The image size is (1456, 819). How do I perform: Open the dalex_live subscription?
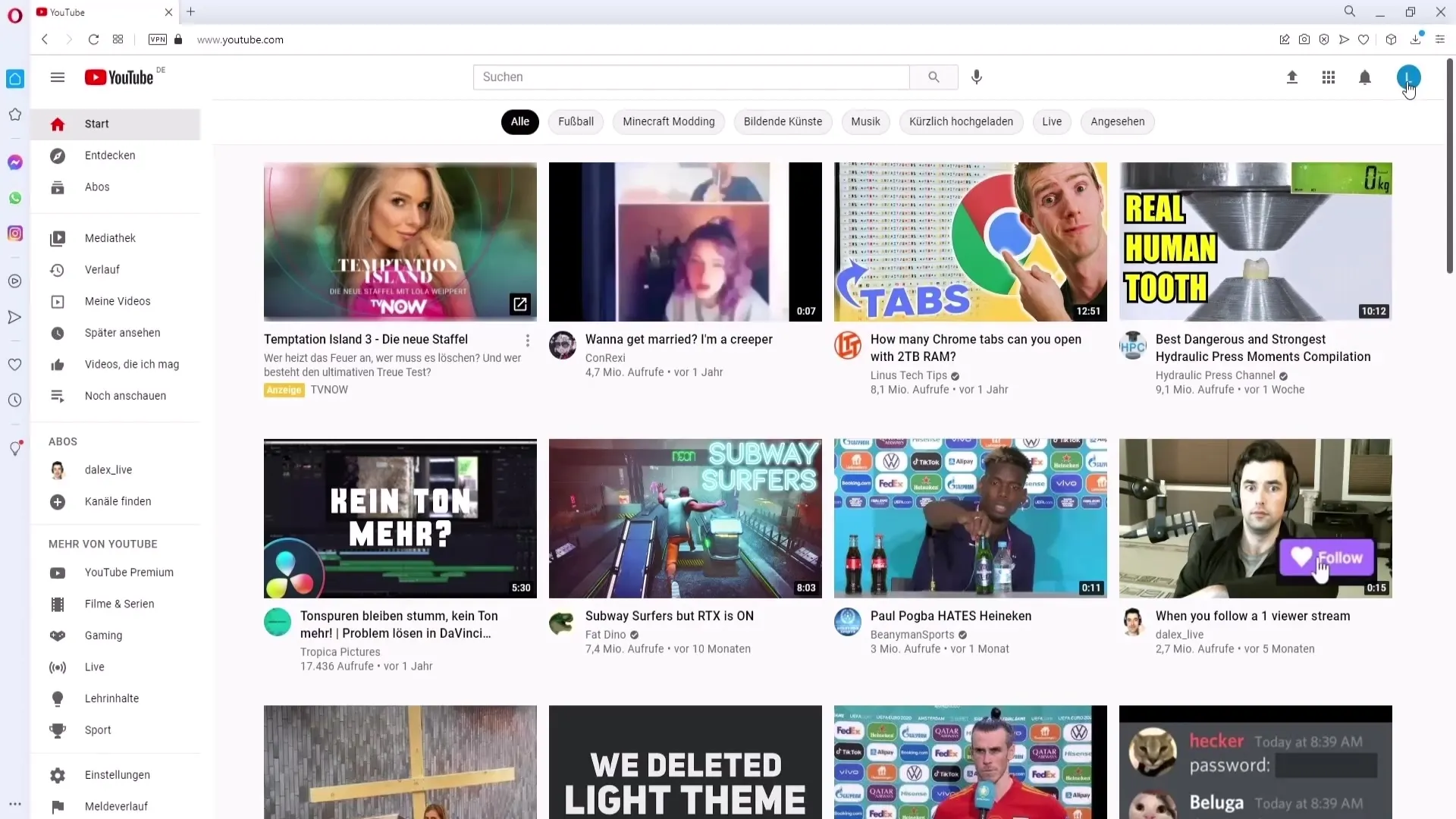(x=115, y=470)
